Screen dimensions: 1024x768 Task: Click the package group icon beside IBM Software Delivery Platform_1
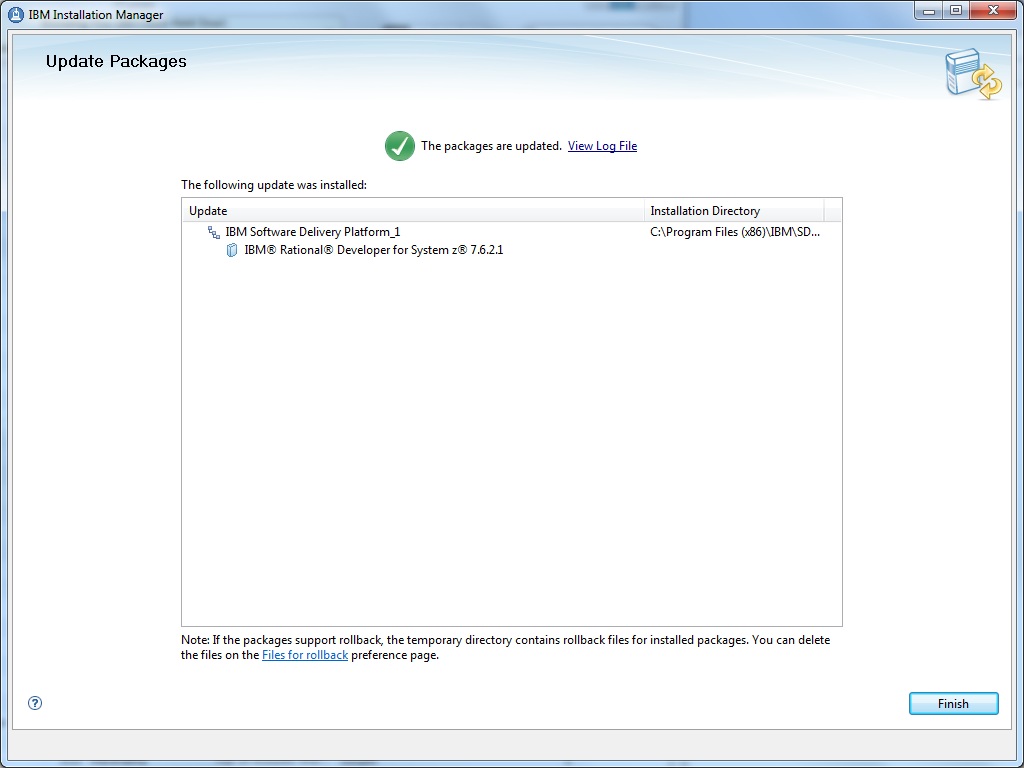coord(214,232)
